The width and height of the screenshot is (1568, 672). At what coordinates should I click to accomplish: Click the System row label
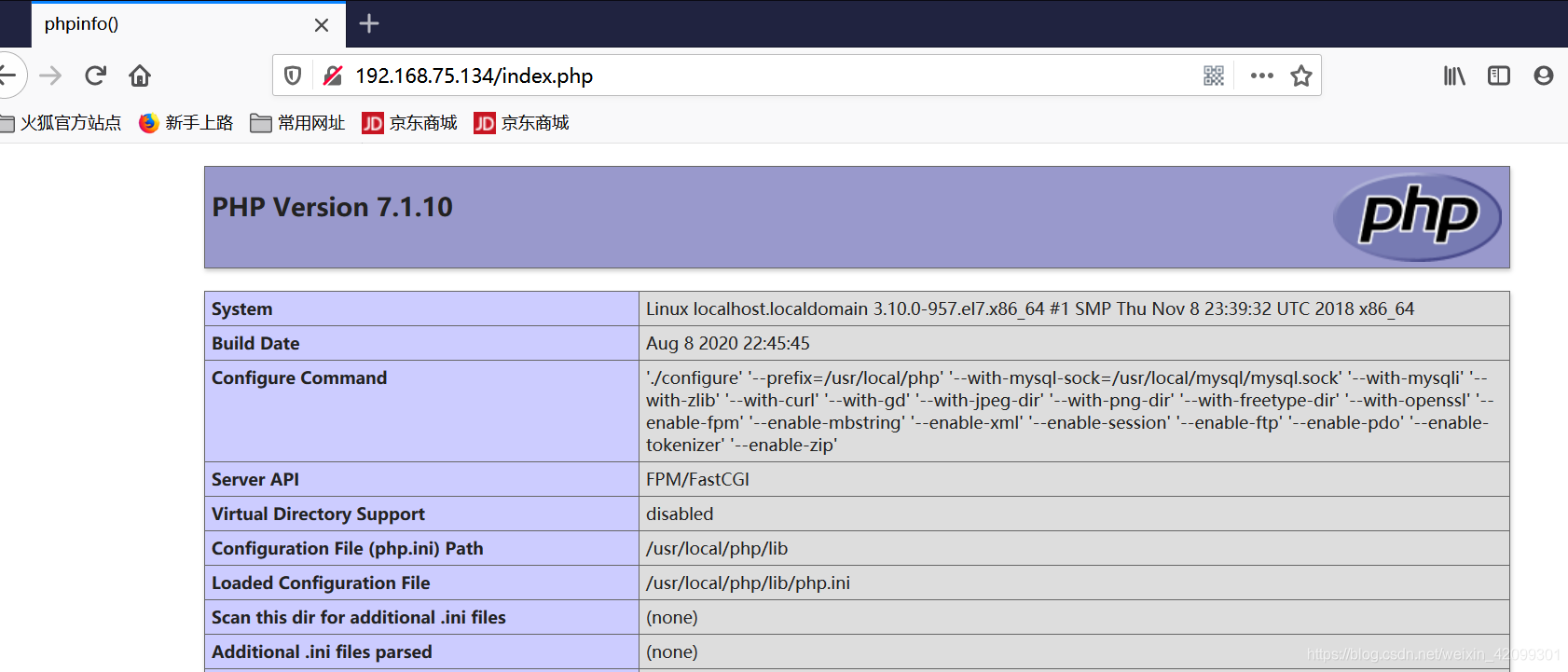pyautogui.click(x=242, y=309)
